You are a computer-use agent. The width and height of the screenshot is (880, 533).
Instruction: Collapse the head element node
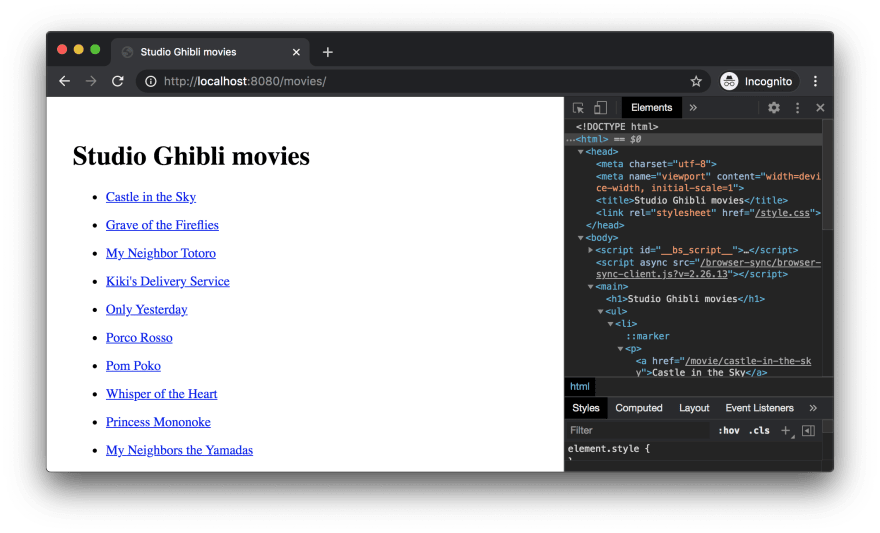581,152
